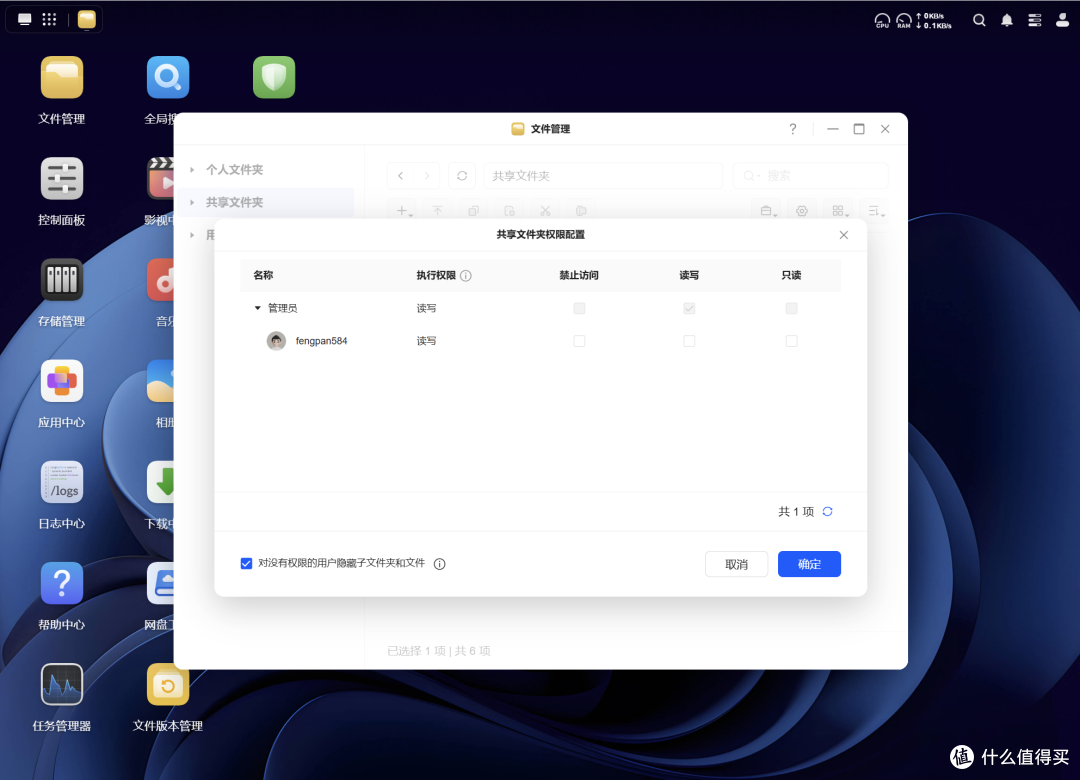Uncheck 对没有权限的用户隐藏子文件夹和文件
Screen dimensions: 1080x780
click(246, 564)
